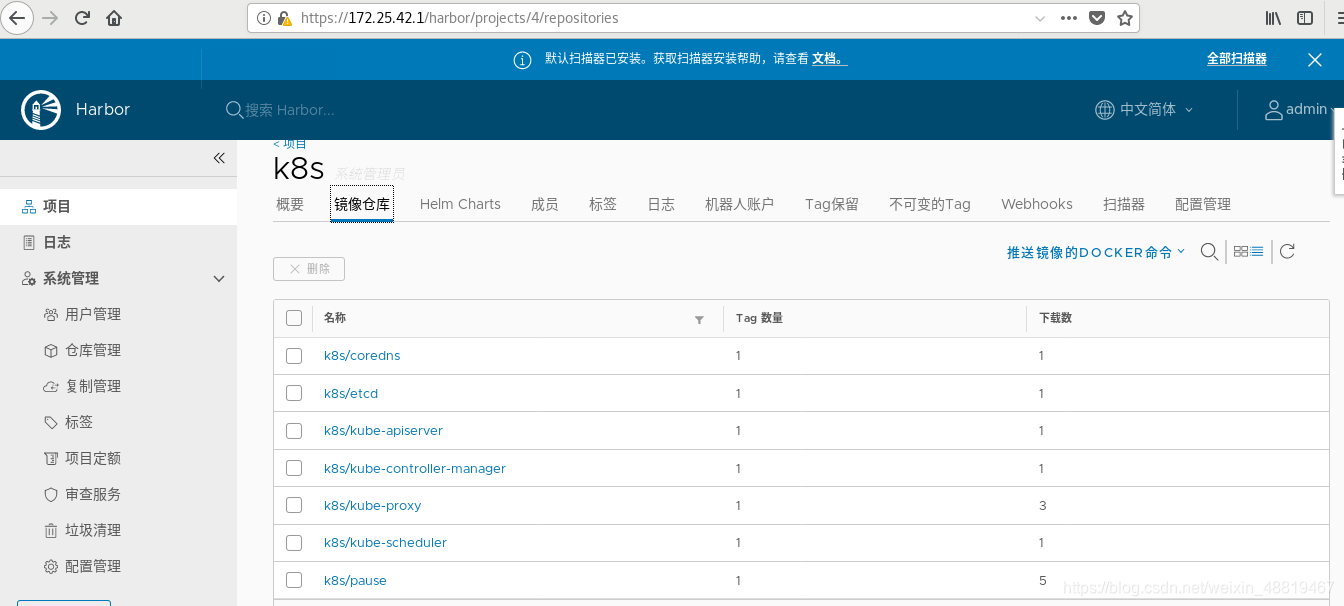The width and height of the screenshot is (1344, 606).
Task: Open the k8s/pause repository link
Action: 355,580
